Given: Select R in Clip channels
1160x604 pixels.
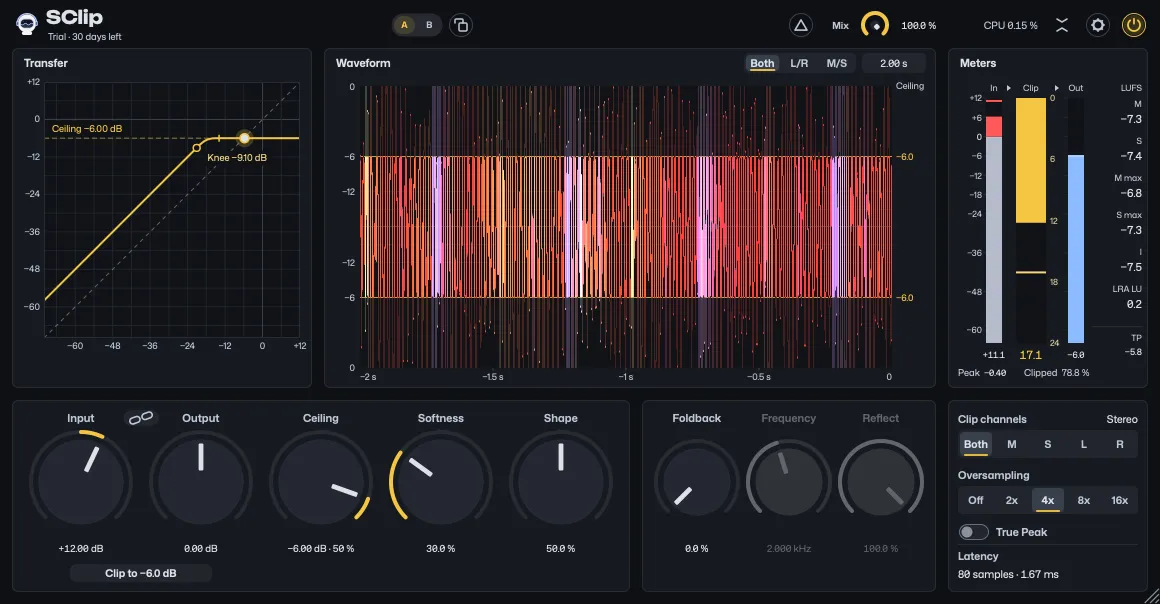Looking at the screenshot, I should point(1120,444).
